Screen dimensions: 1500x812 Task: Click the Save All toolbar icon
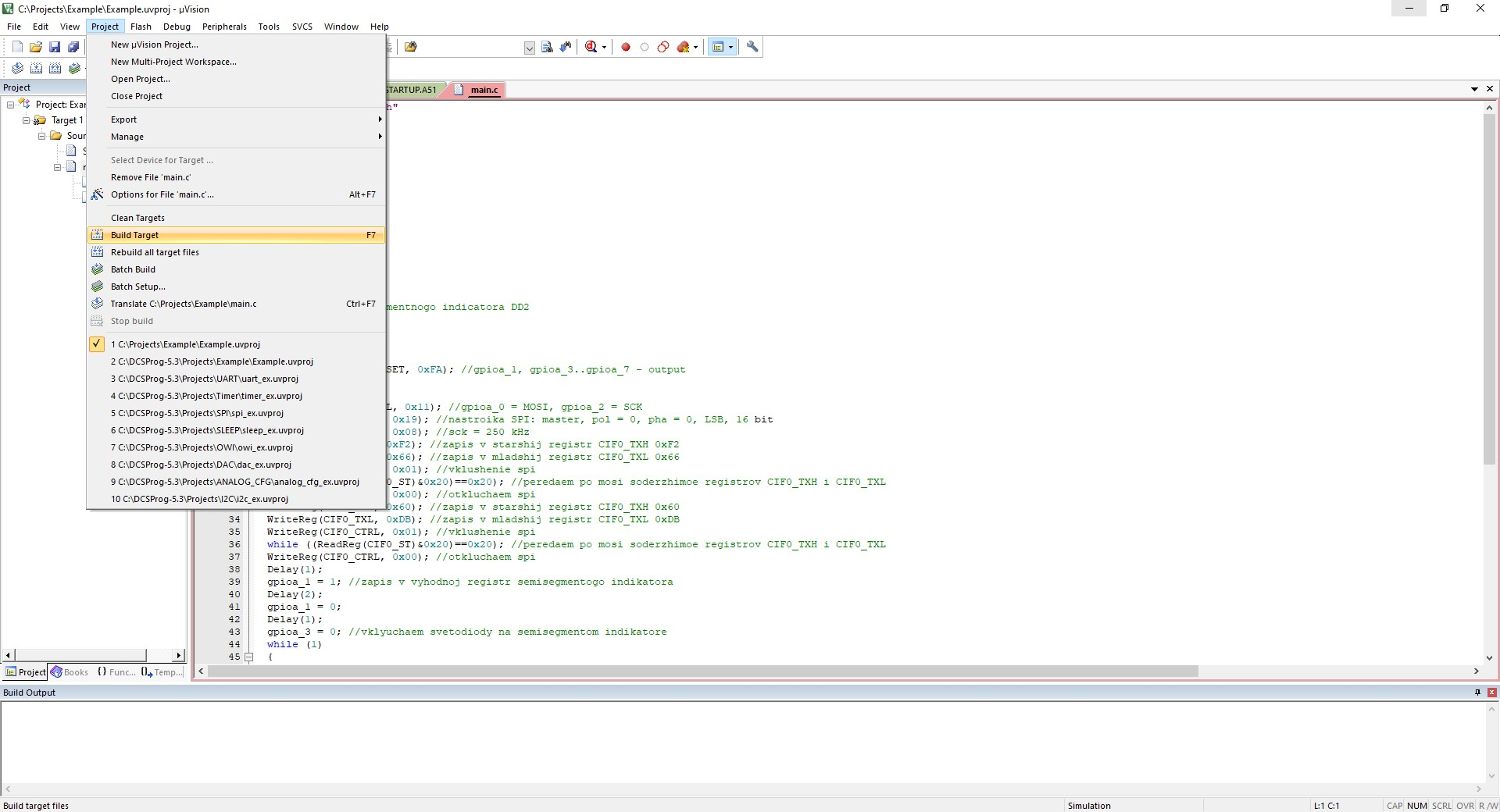(73, 47)
